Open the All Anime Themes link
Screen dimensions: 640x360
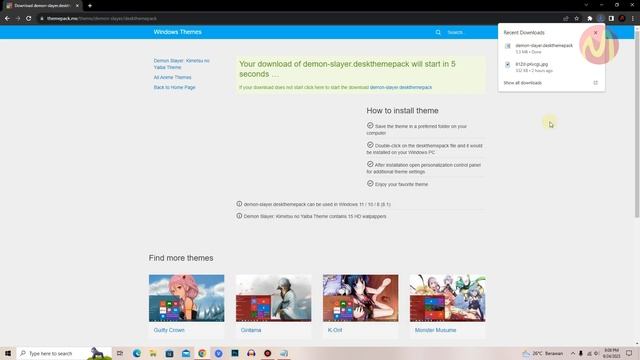pyautogui.click(x=172, y=77)
